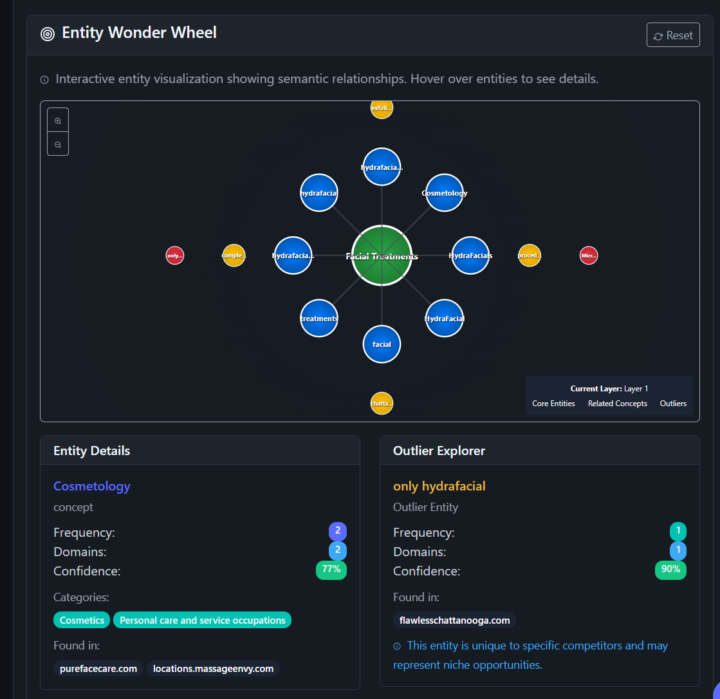Open the purefacecare.com domain chip
The image size is (720, 699).
point(98,668)
